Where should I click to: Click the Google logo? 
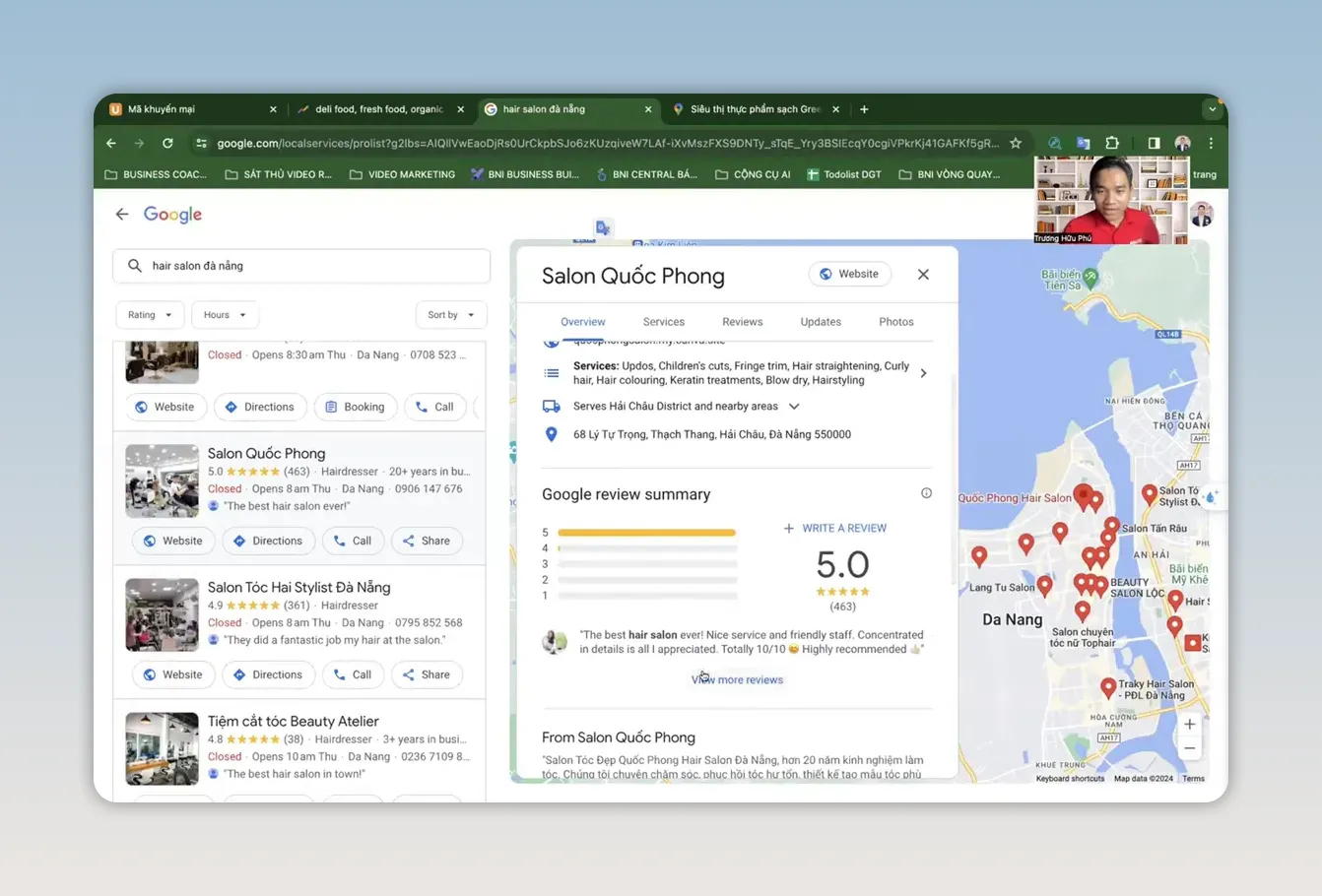tap(172, 215)
